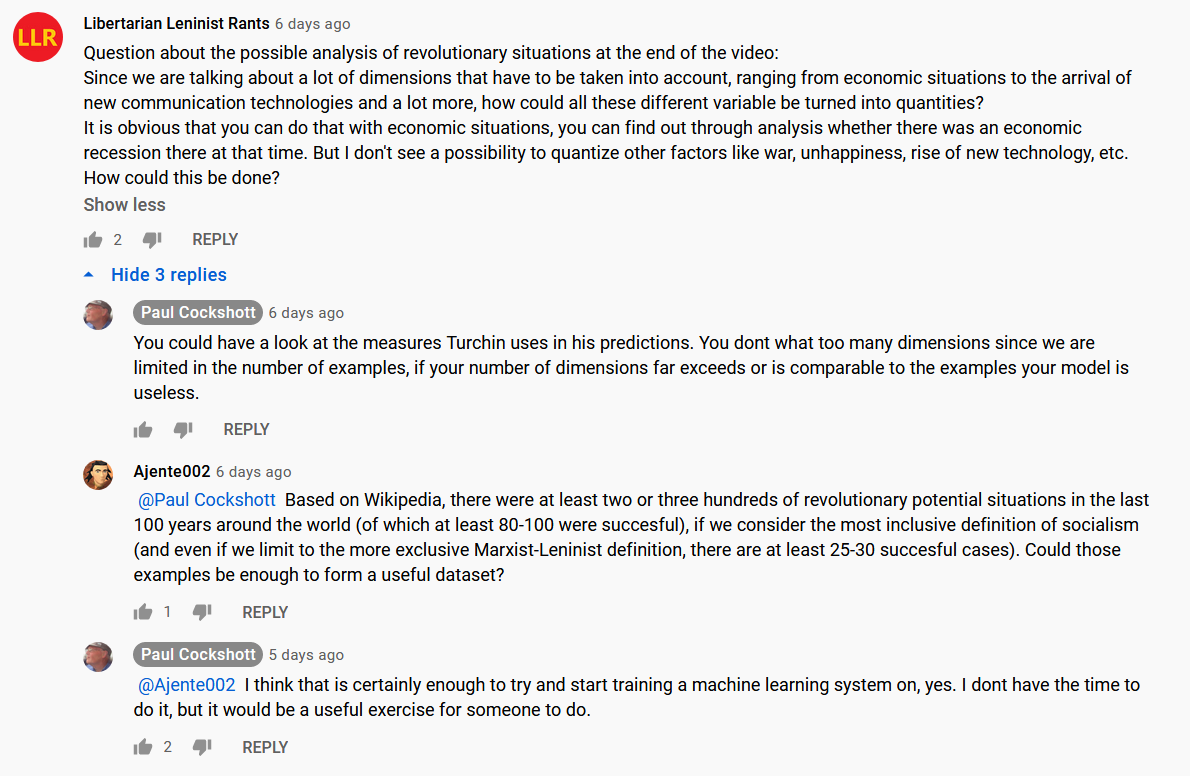The image size is (1190, 776).
Task: Open Ajente002's comment timestamp link
Action: (x=254, y=472)
